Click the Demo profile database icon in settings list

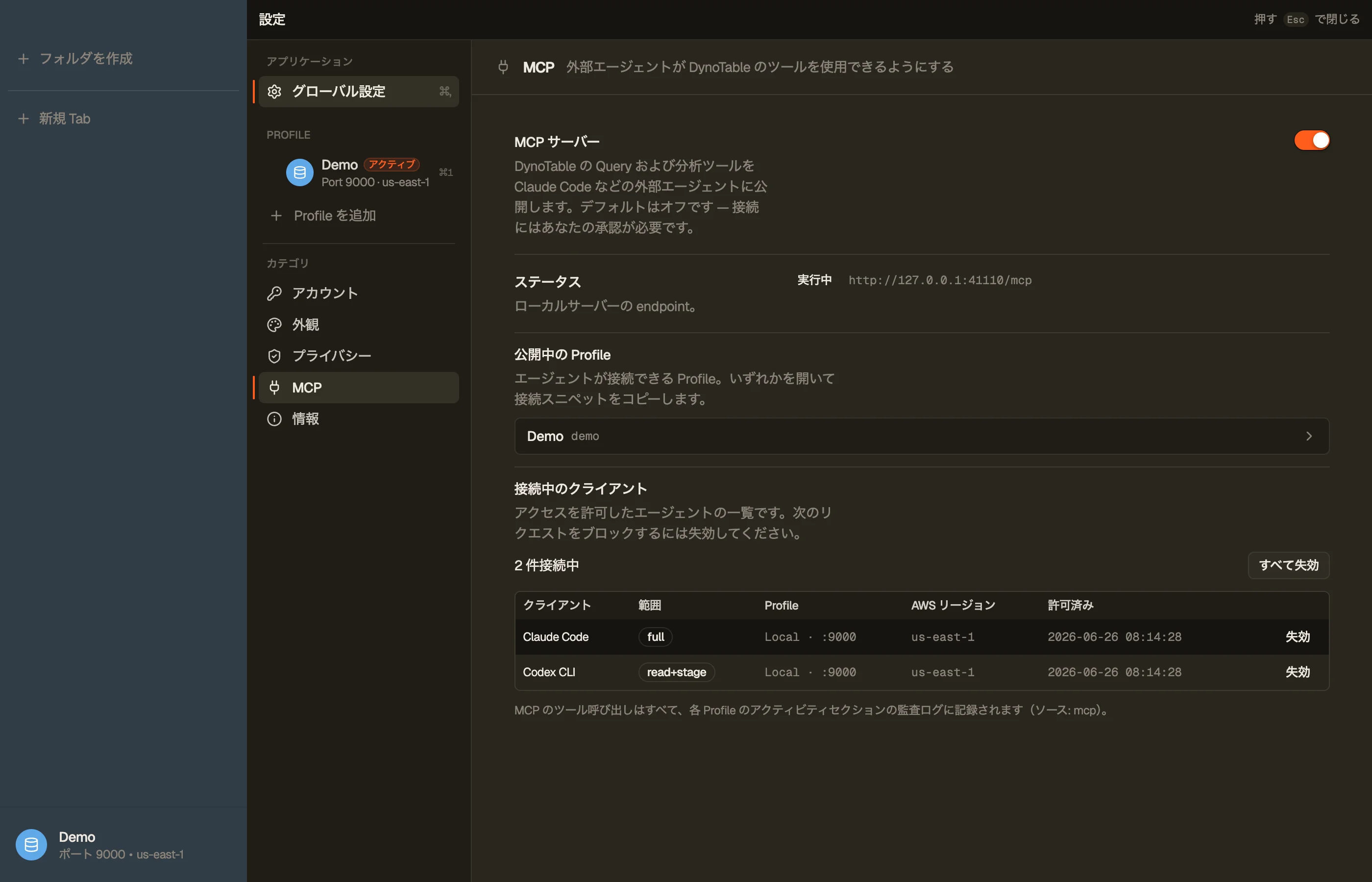(x=299, y=172)
